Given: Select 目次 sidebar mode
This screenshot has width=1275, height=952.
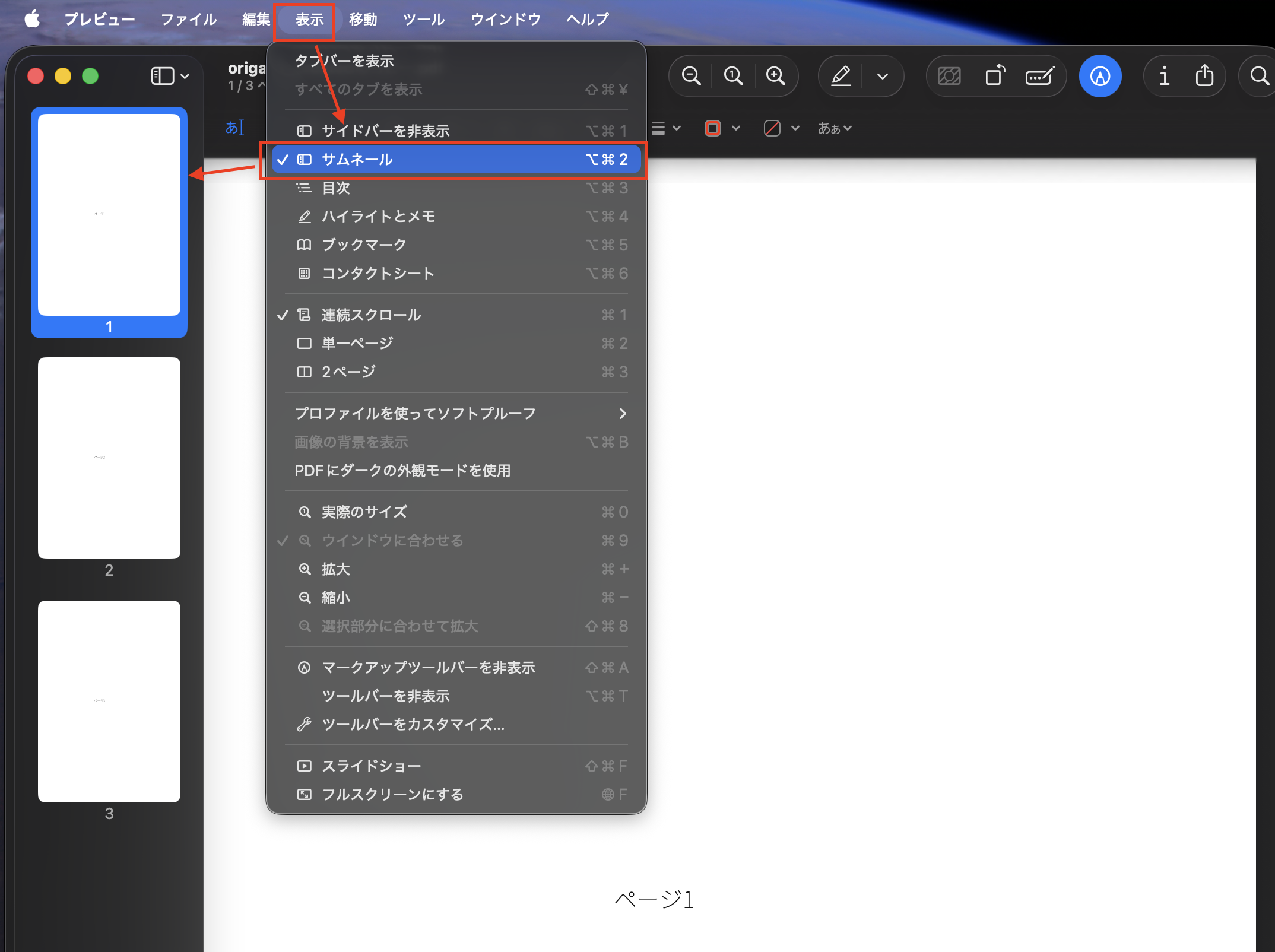Looking at the screenshot, I should tap(456, 188).
